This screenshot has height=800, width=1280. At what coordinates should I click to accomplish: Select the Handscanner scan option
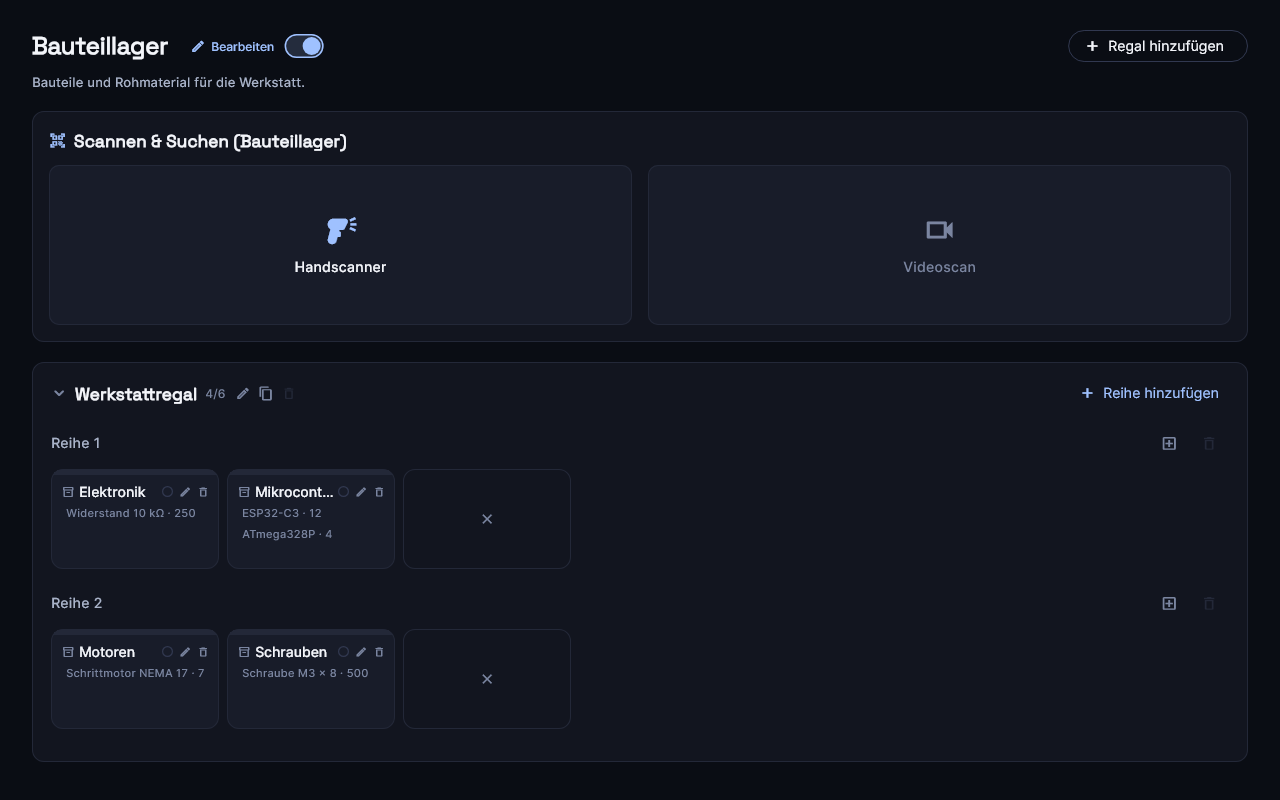click(x=340, y=245)
